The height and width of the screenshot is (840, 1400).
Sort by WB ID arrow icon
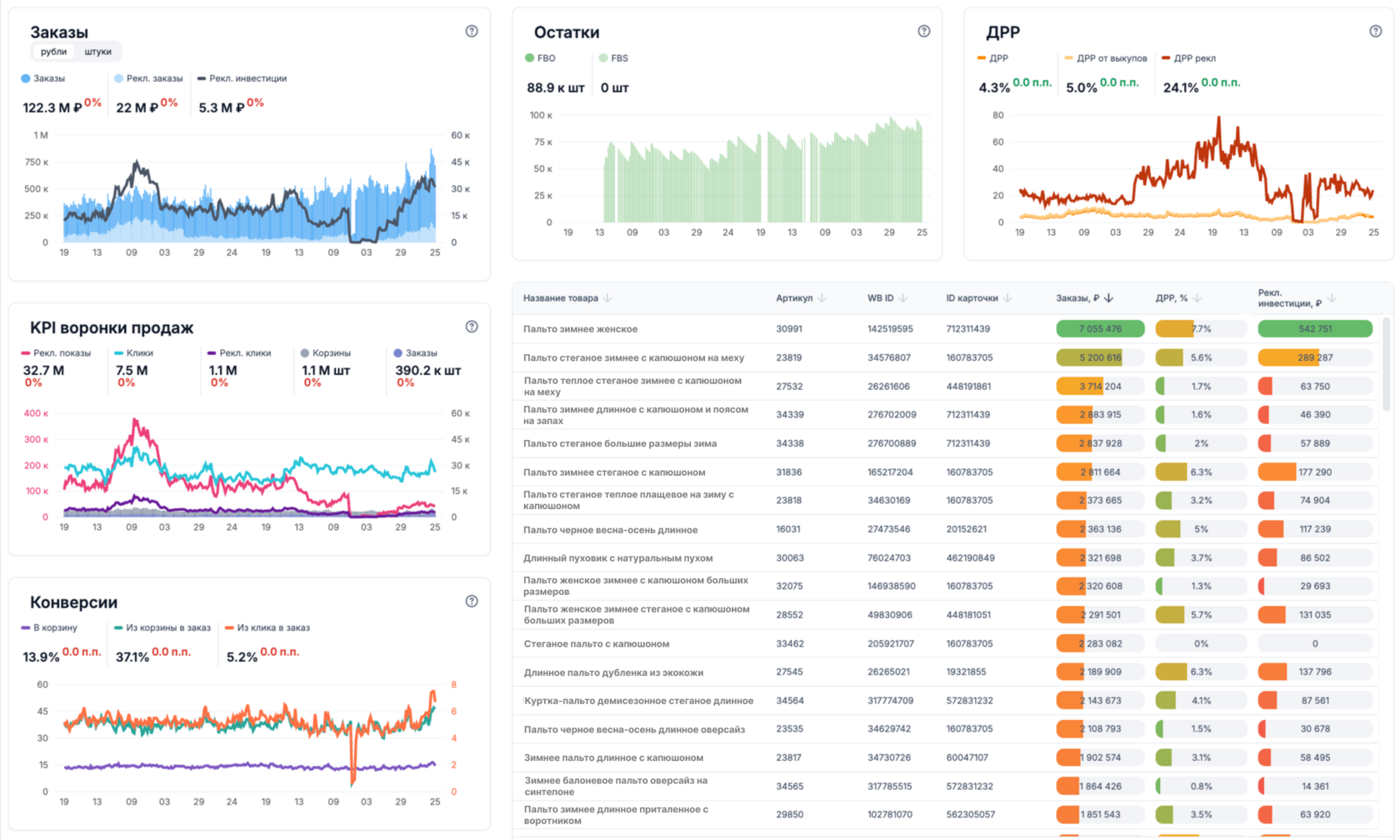903,297
